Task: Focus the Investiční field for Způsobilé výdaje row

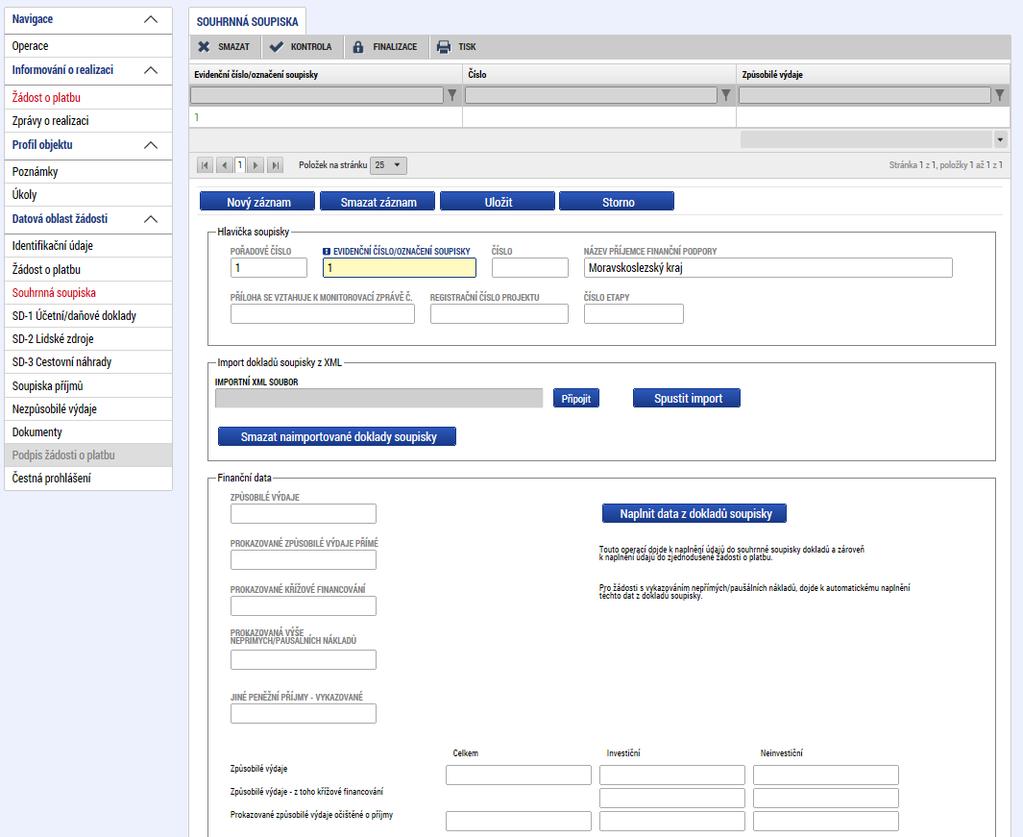Action: click(x=672, y=775)
